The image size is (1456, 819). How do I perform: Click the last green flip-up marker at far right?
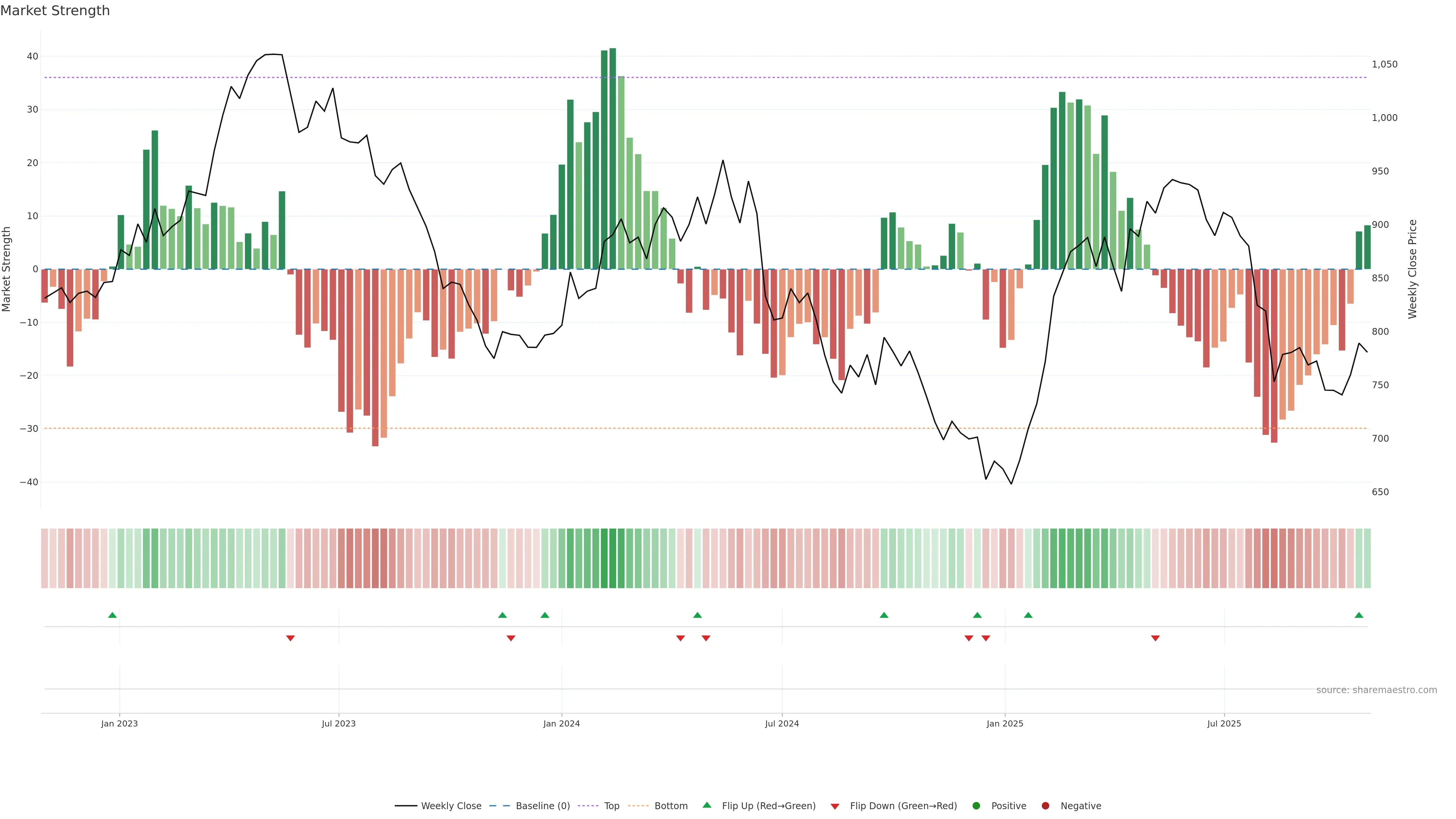(1359, 615)
